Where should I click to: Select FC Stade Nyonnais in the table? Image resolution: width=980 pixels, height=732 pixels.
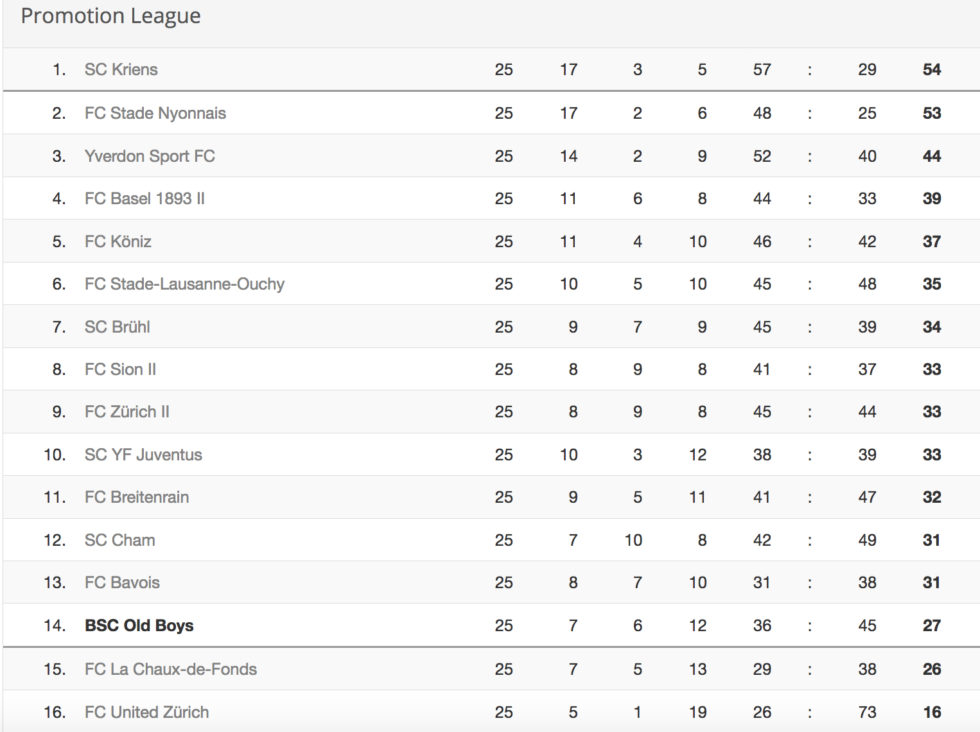tap(155, 113)
